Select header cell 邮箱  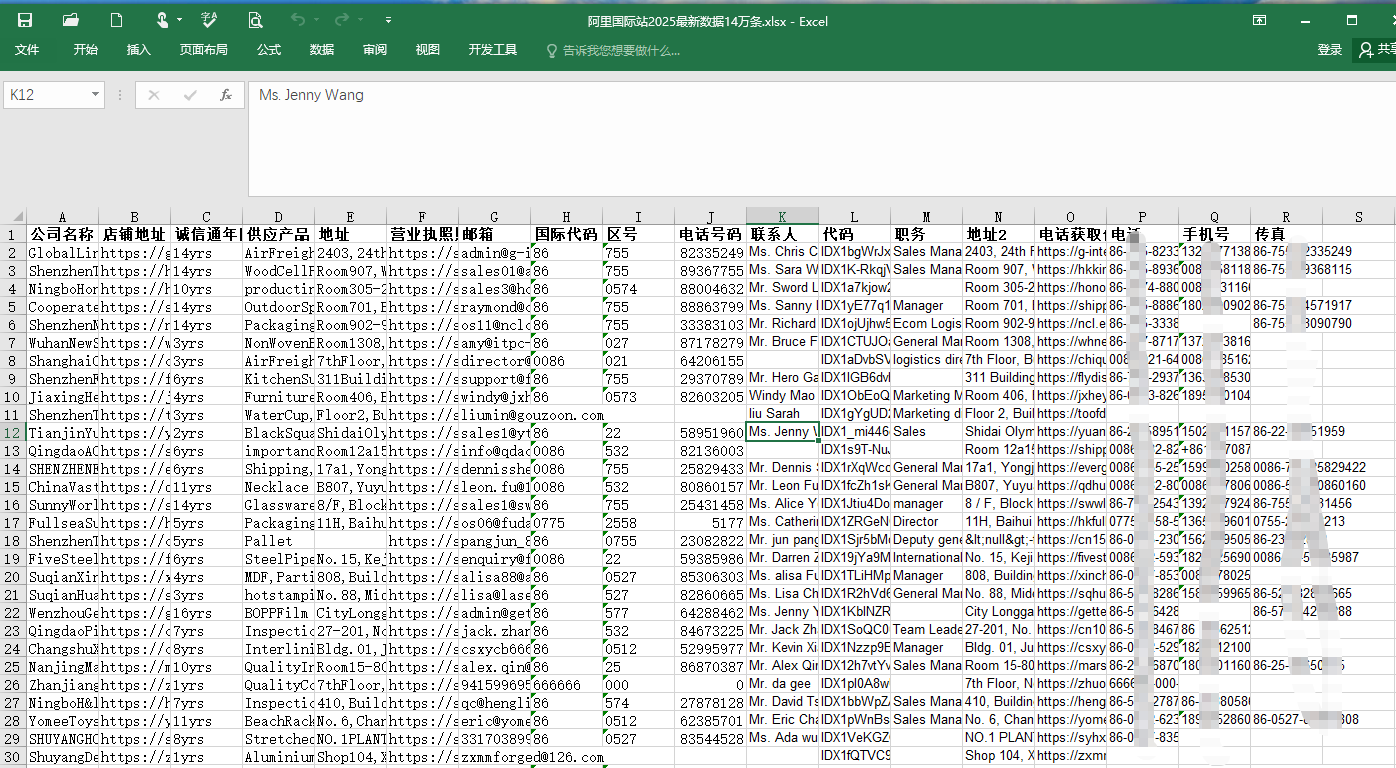click(x=495, y=234)
